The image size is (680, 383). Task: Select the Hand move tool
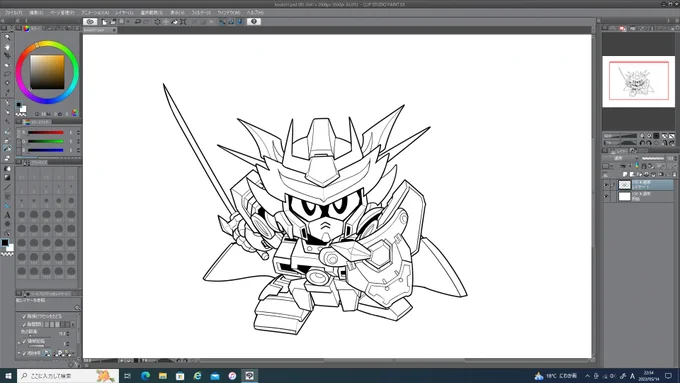7,46
